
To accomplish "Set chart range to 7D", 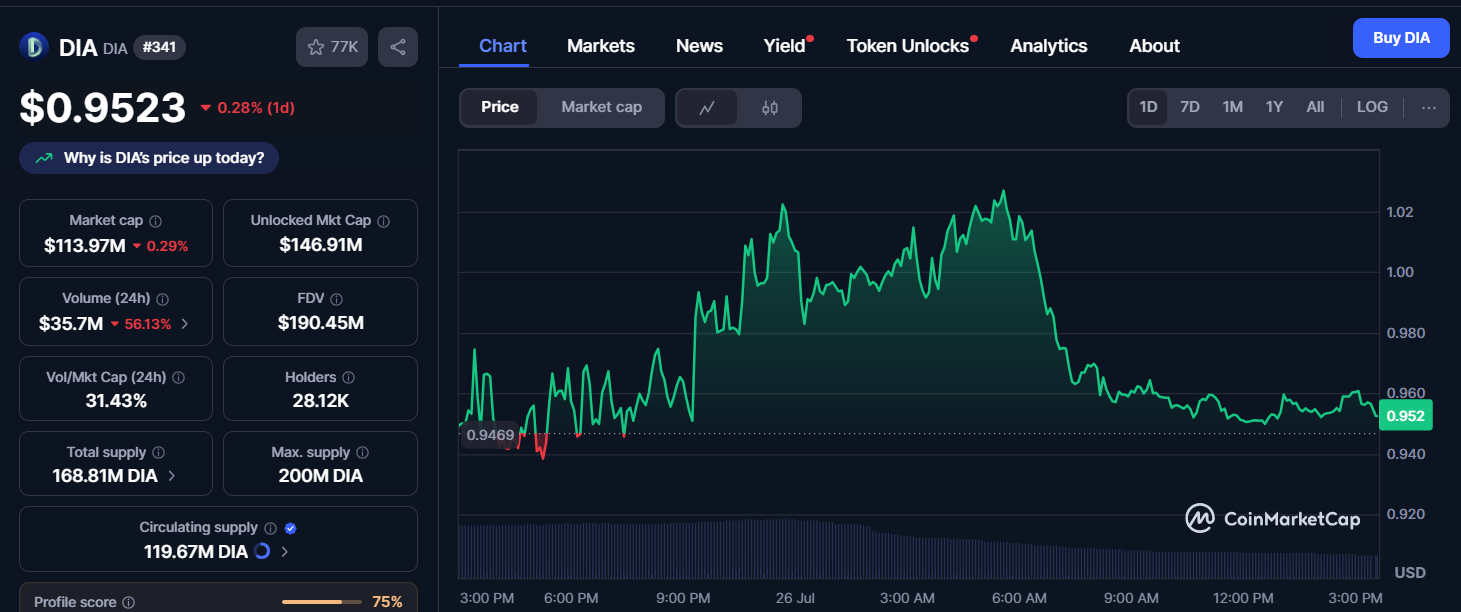I will tap(1190, 107).
